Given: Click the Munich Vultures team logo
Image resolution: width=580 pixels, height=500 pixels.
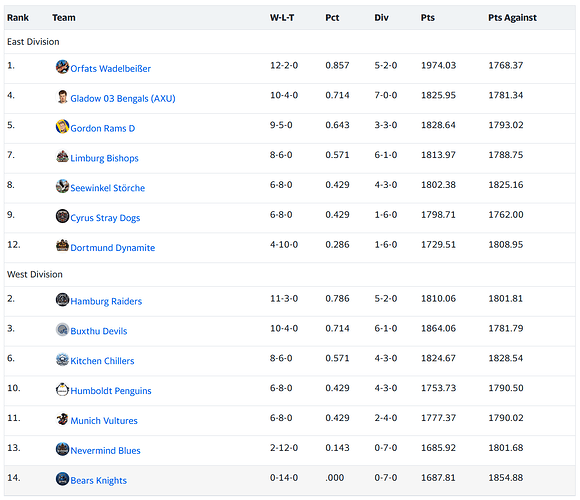Looking at the screenshot, I should (62, 419).
